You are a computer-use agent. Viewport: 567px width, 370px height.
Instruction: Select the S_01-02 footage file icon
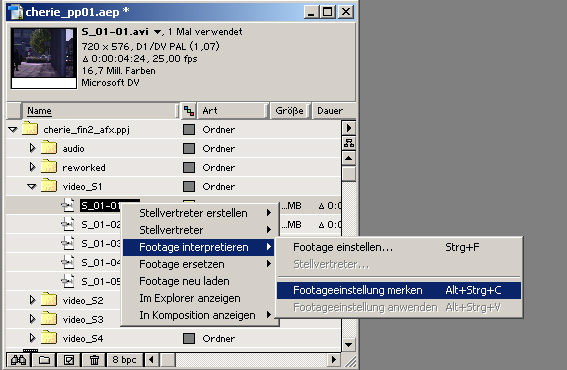[68, 225]
